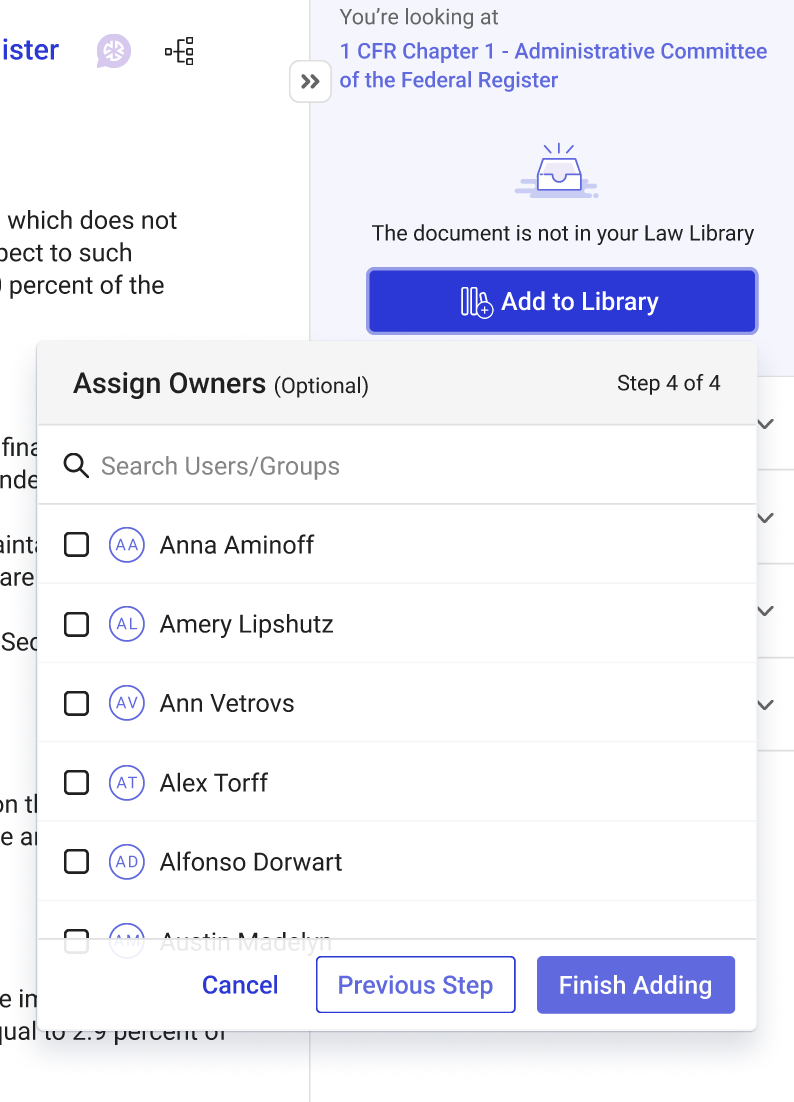Viewport: 794px width, 1102px height.
Task: Click the AA avatar for Anna Aminoff
Action: (x=127, y=545)
